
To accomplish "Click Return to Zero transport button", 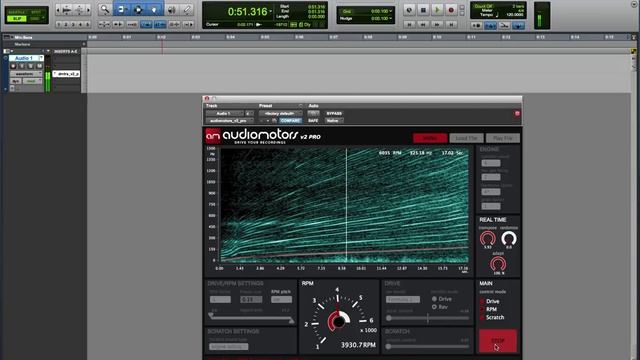I will click(409, 25).
